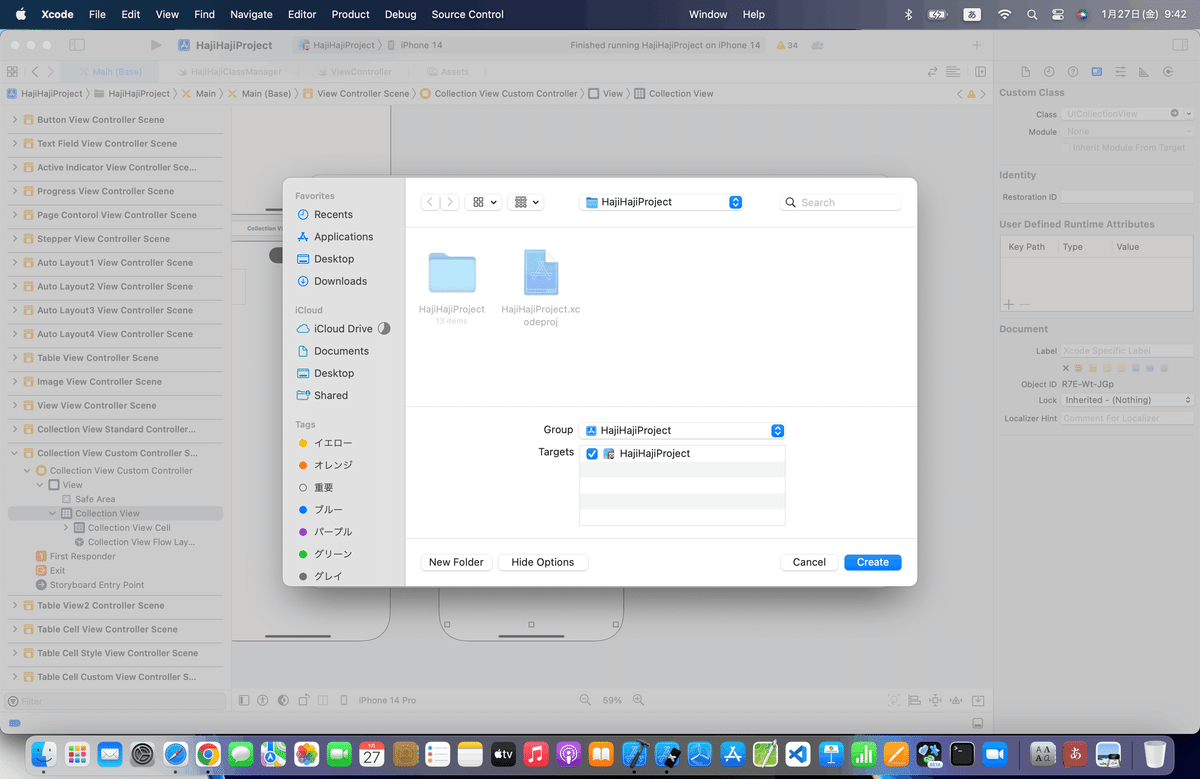Click the New Folder button
This screenshot has width=1200, height=779.
(x=456, y=562)
